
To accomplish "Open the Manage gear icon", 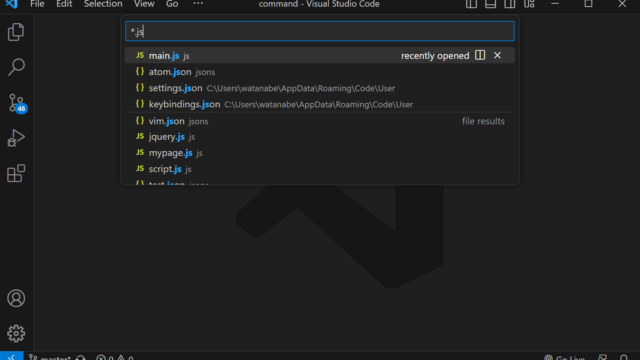I will point(16,333).
